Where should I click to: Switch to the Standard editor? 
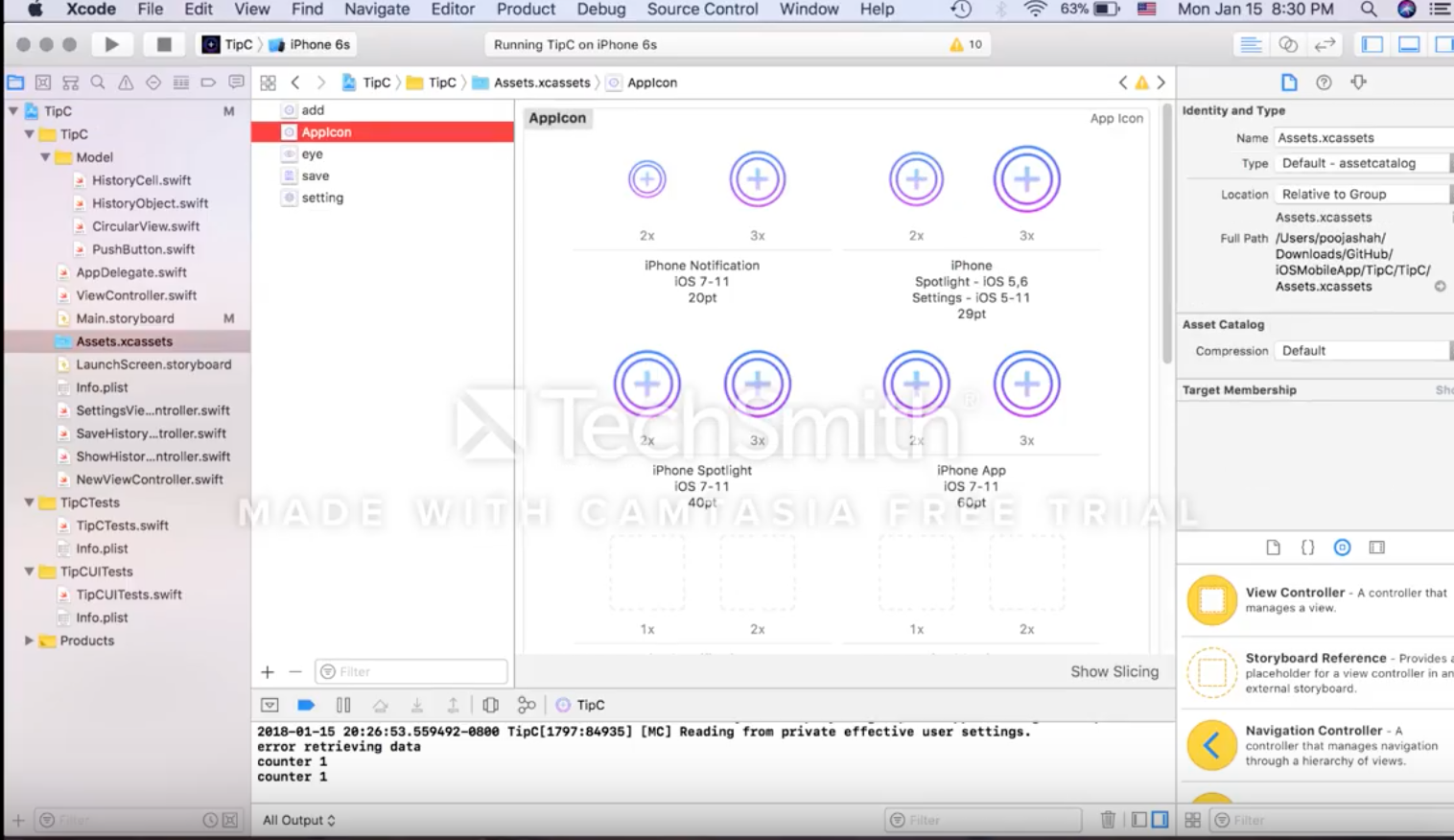click(x=1251, y=44)
